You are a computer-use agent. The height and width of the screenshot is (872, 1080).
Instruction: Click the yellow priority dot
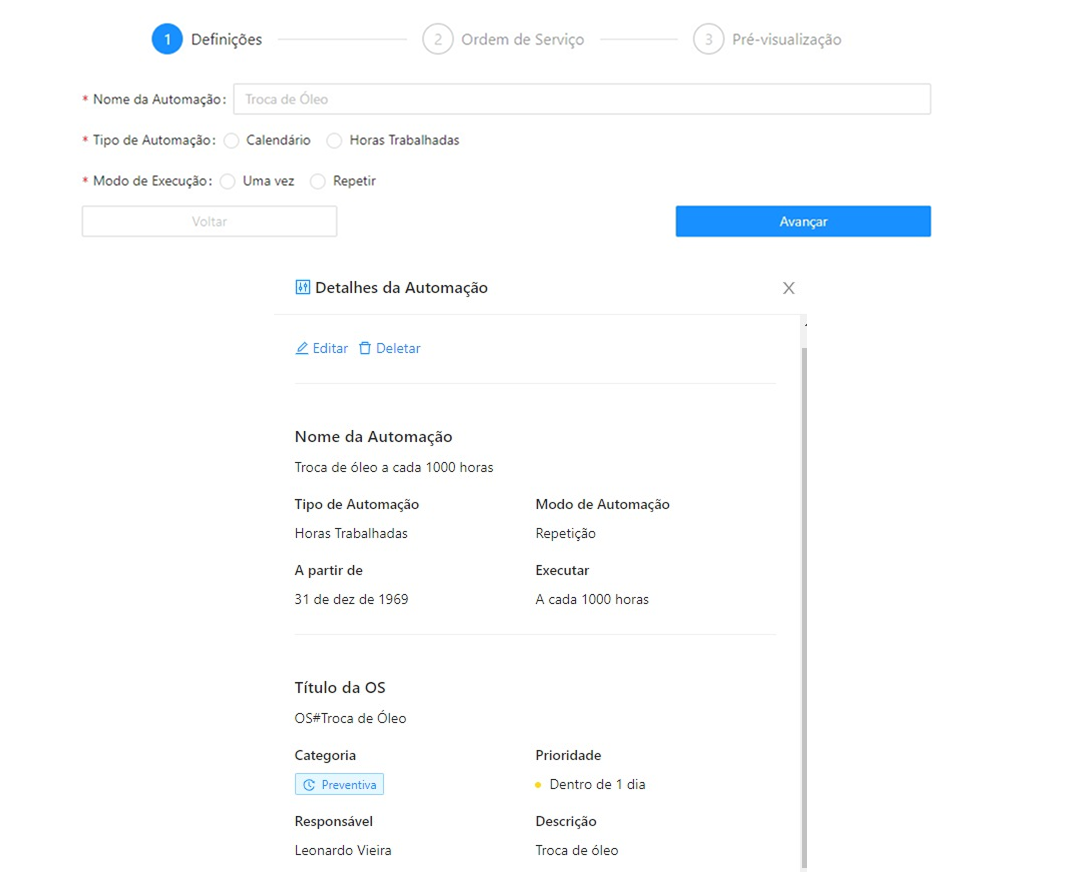(x=538, y=785)
